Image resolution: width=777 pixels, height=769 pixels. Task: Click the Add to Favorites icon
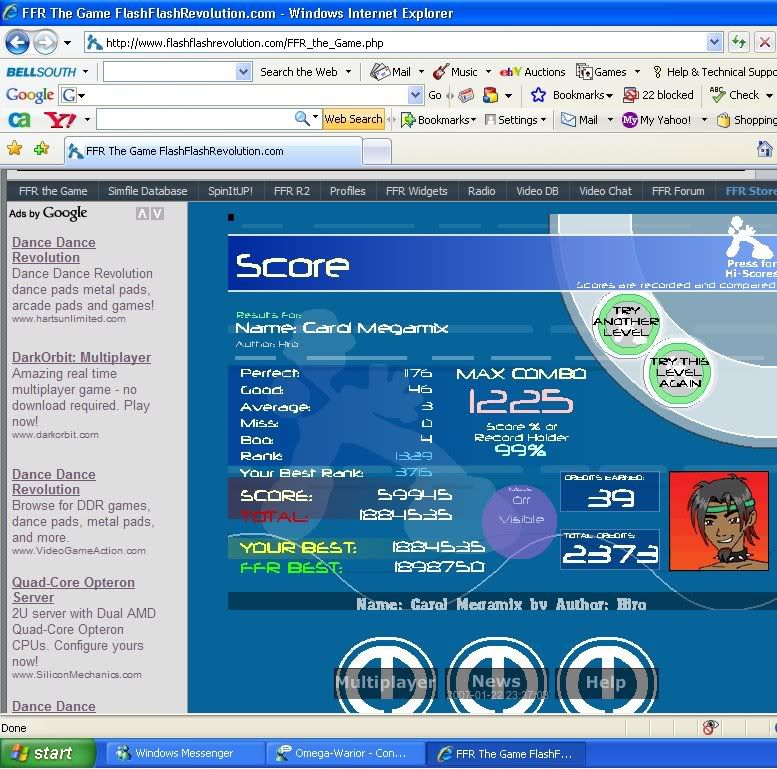[x=41, y=149]
